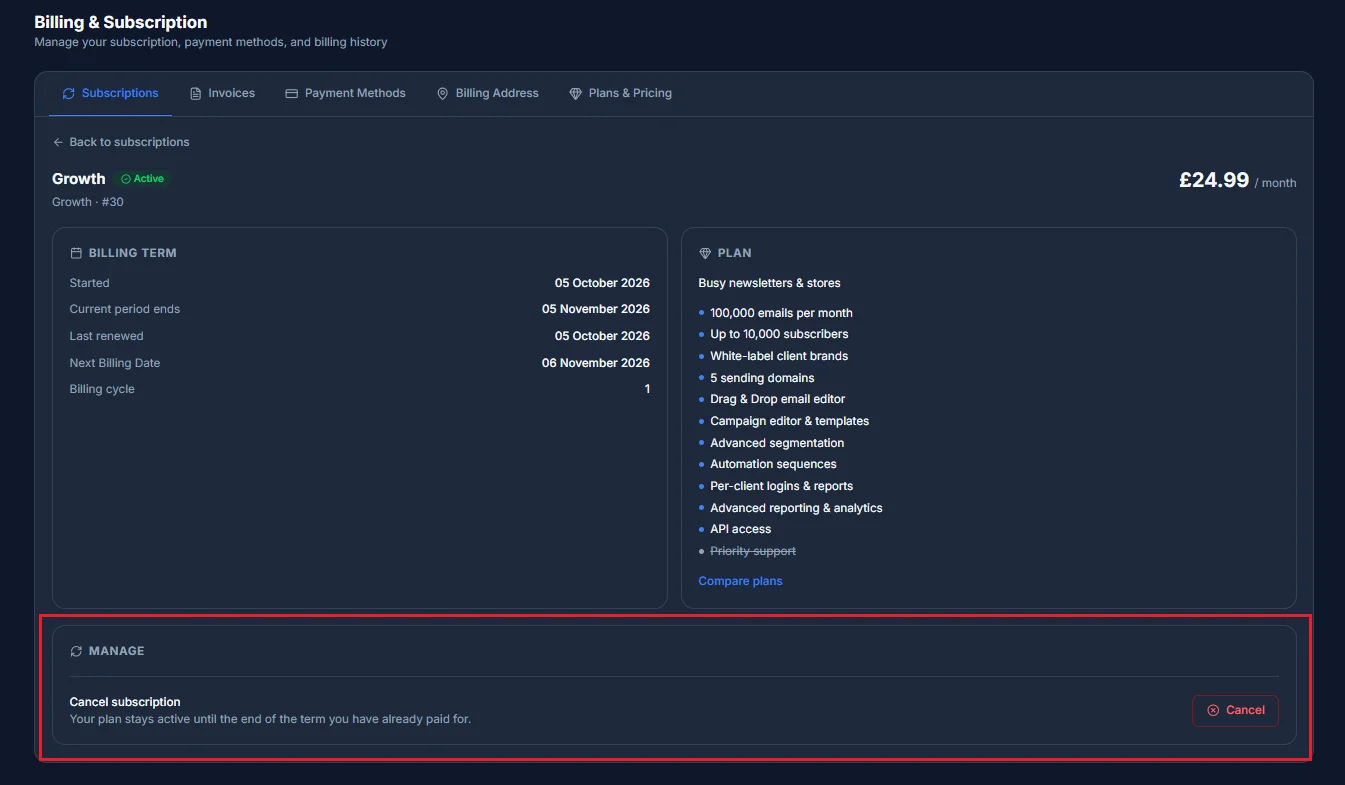The height and width of the screenshot is (785, 1345).
Task: Click the calendar icon beside BILLING TERM
Action: tap(76, 253)
